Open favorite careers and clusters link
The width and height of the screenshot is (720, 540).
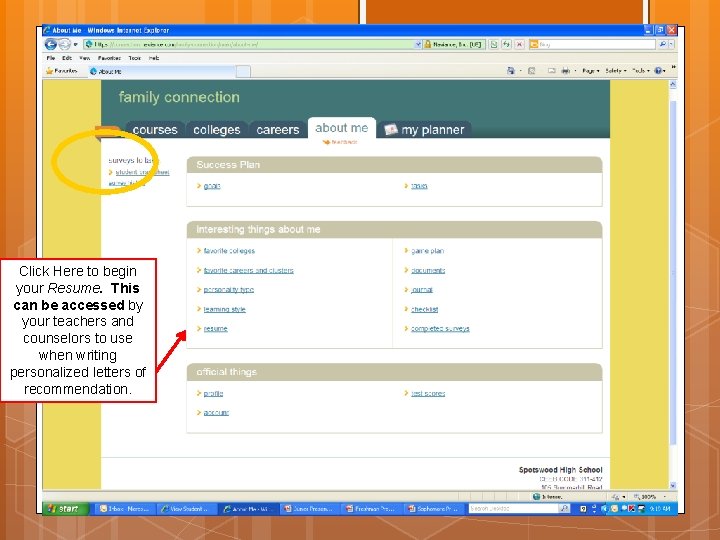point(248,270)
